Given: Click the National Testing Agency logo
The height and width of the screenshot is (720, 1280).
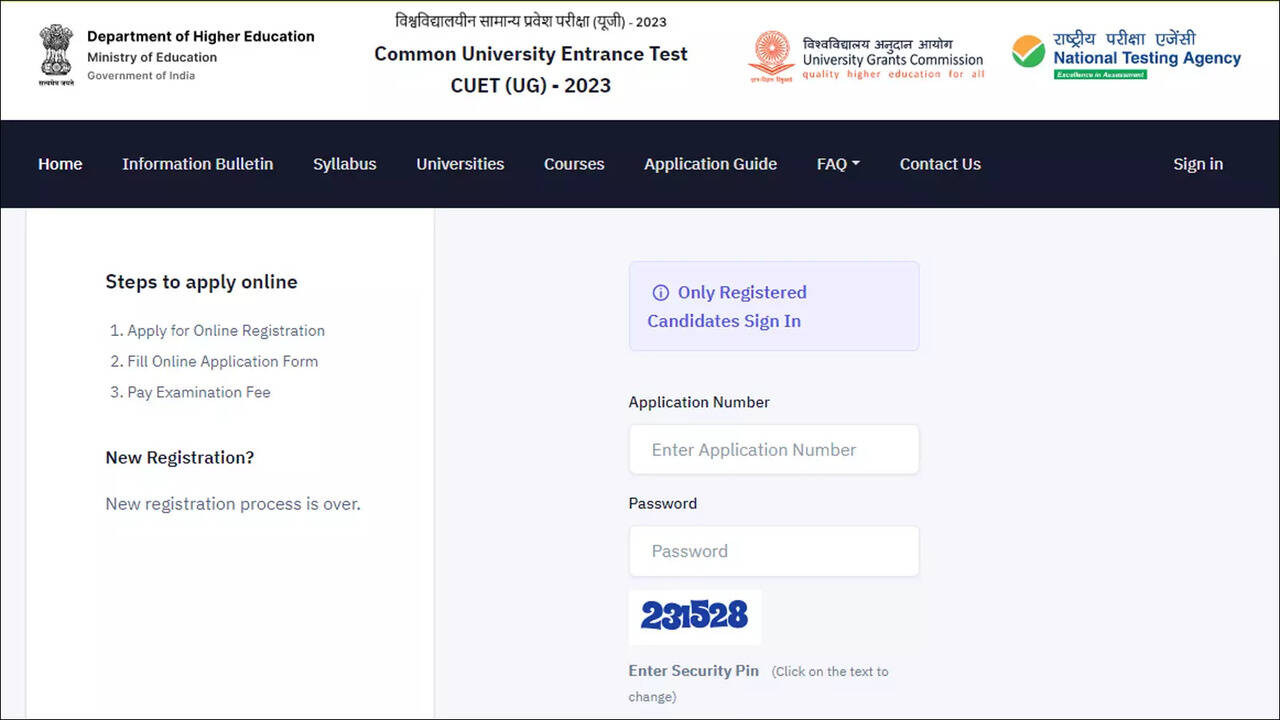Looking at the screenshot, I should pyautogui.click(x=1126, y=56).
